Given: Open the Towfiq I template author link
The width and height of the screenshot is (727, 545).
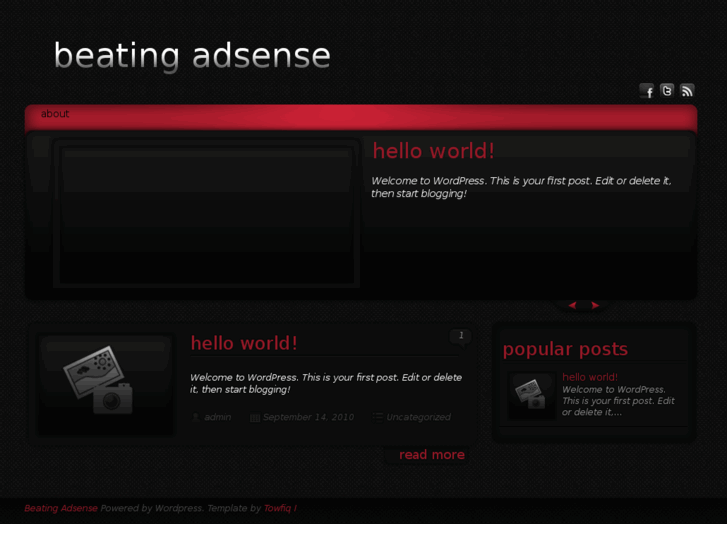Looking at the screenshot, I should [280, 508].
